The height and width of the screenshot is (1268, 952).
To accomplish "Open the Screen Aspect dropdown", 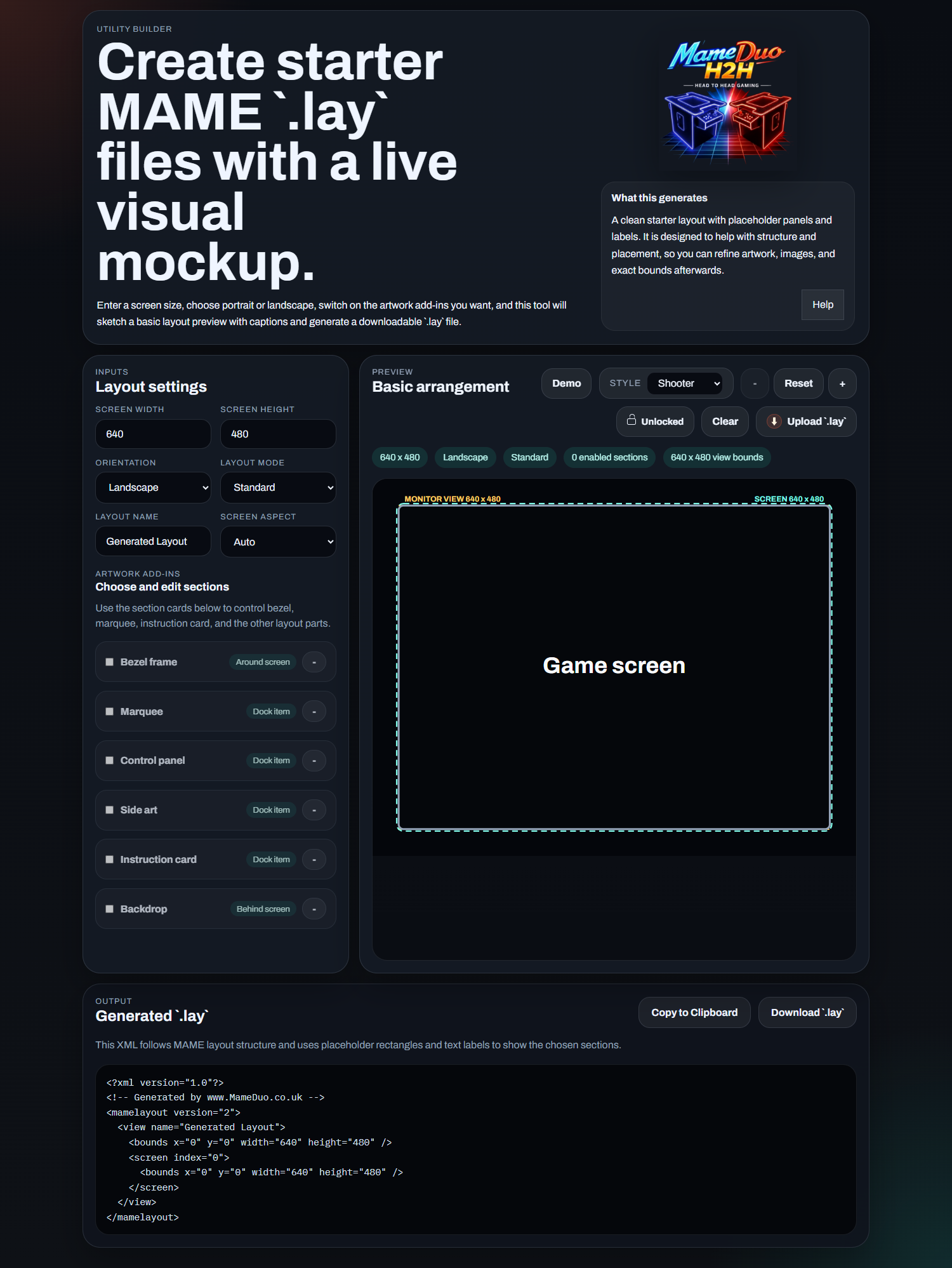I will (278, 542).
